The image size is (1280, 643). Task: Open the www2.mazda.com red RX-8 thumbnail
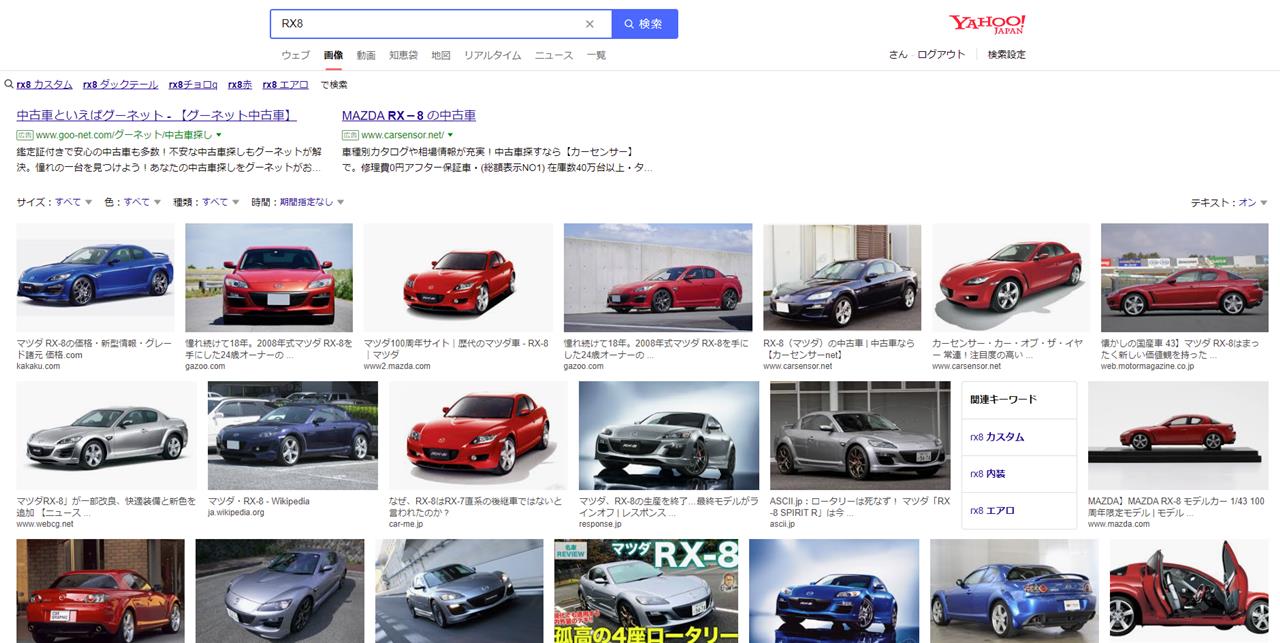[458, 277]
